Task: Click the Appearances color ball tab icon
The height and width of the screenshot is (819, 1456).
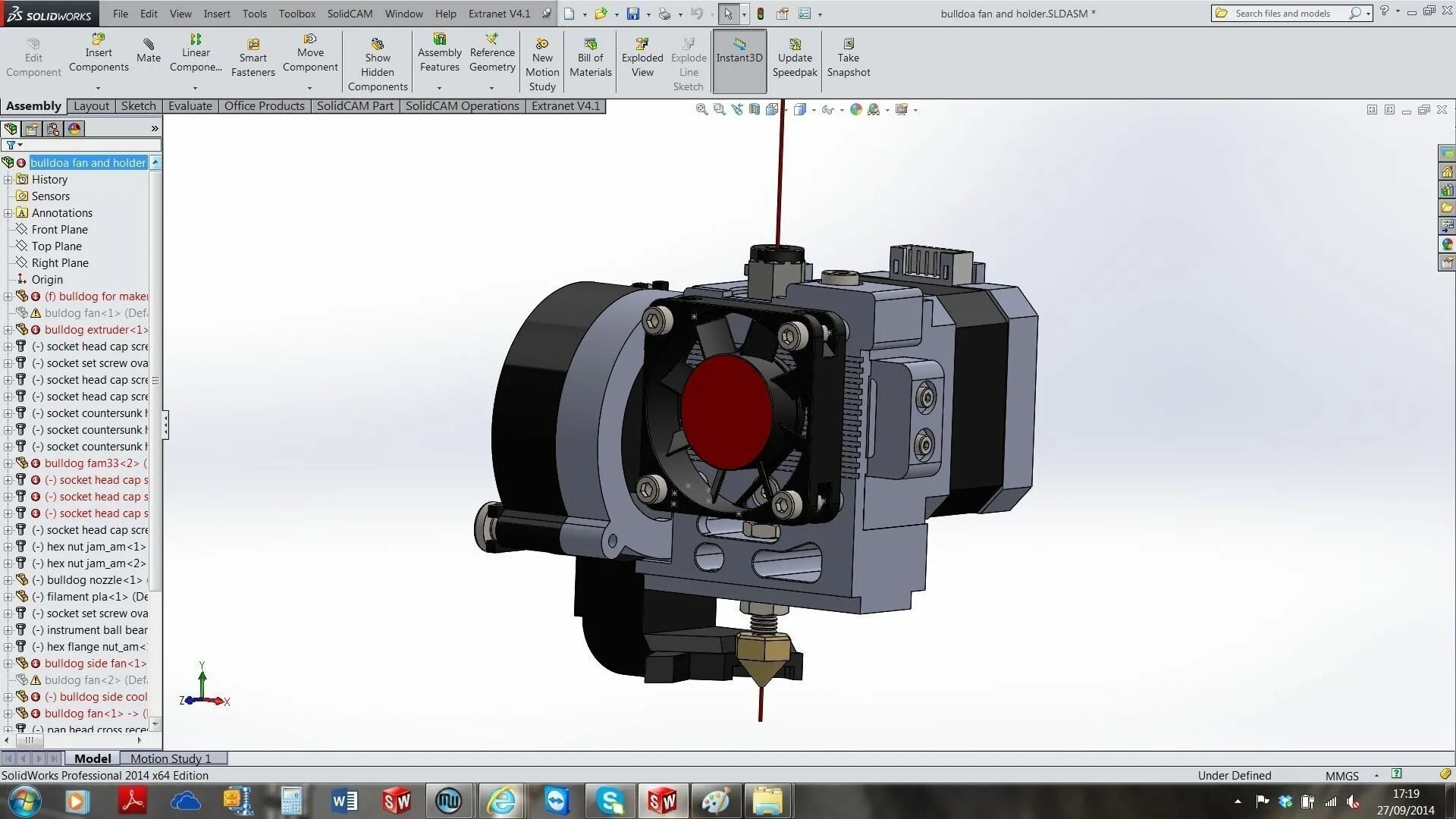Action: (74, 129)
